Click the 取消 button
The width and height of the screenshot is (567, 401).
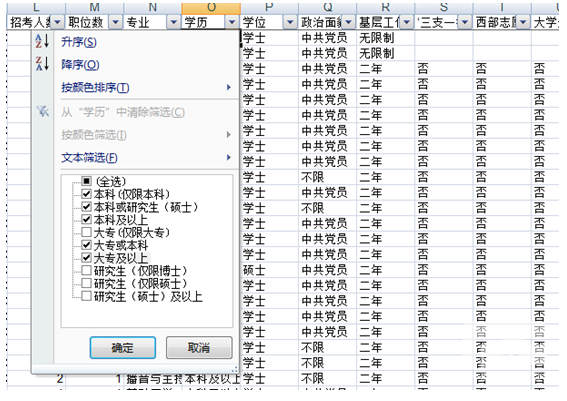click(x=199, y=348)
